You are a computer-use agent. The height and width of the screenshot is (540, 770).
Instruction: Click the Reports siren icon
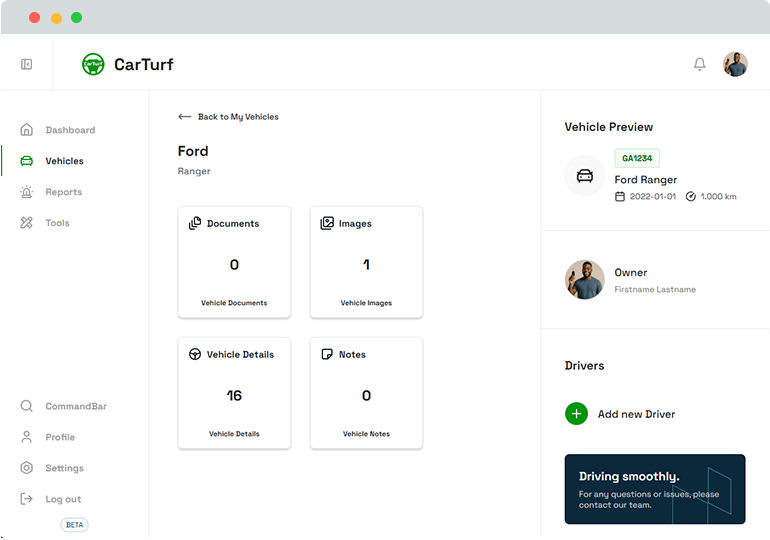pyautogui.click(x=27, y=191)
